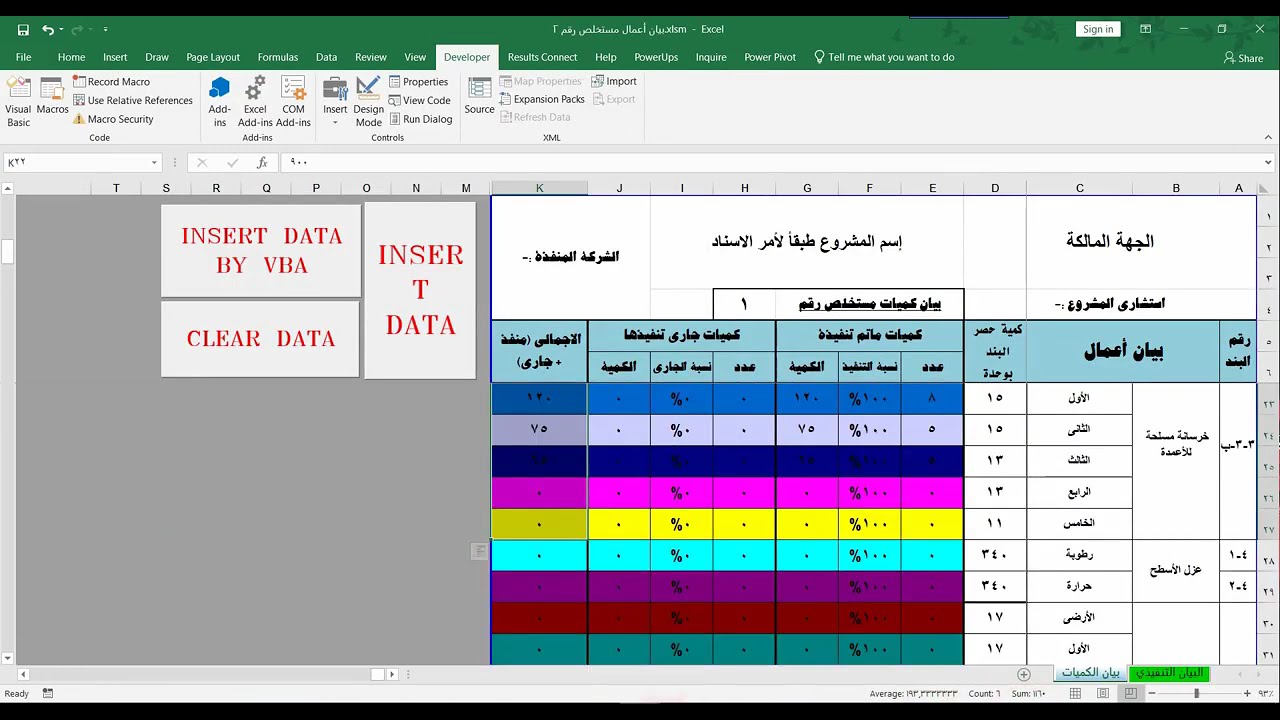The width and height of the screenshot is (1280, 720).
Task: Click the horizontal scrollbar thumb
Action: (x=377, y=674)
